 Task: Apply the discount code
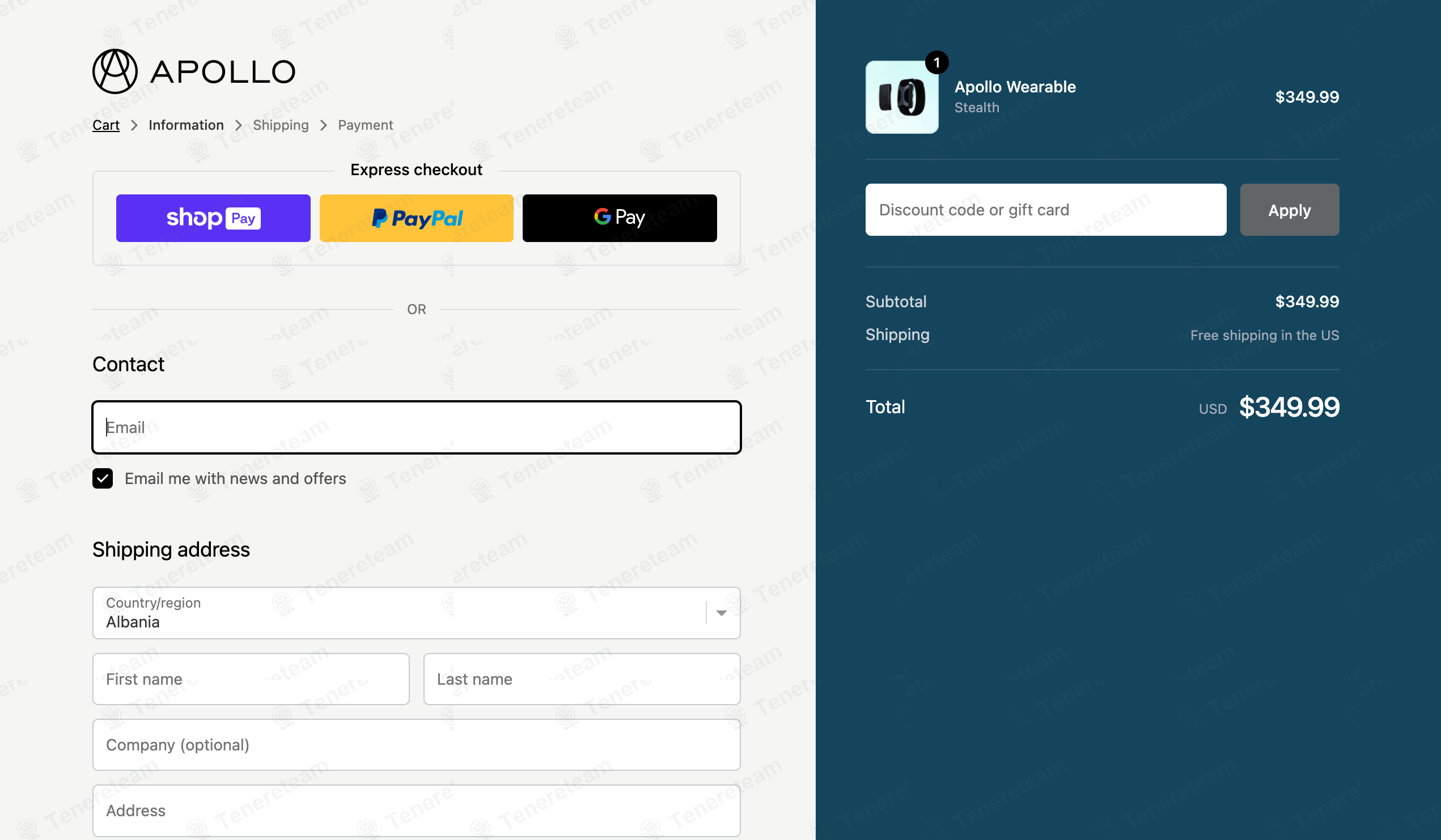click(1290, 210)
